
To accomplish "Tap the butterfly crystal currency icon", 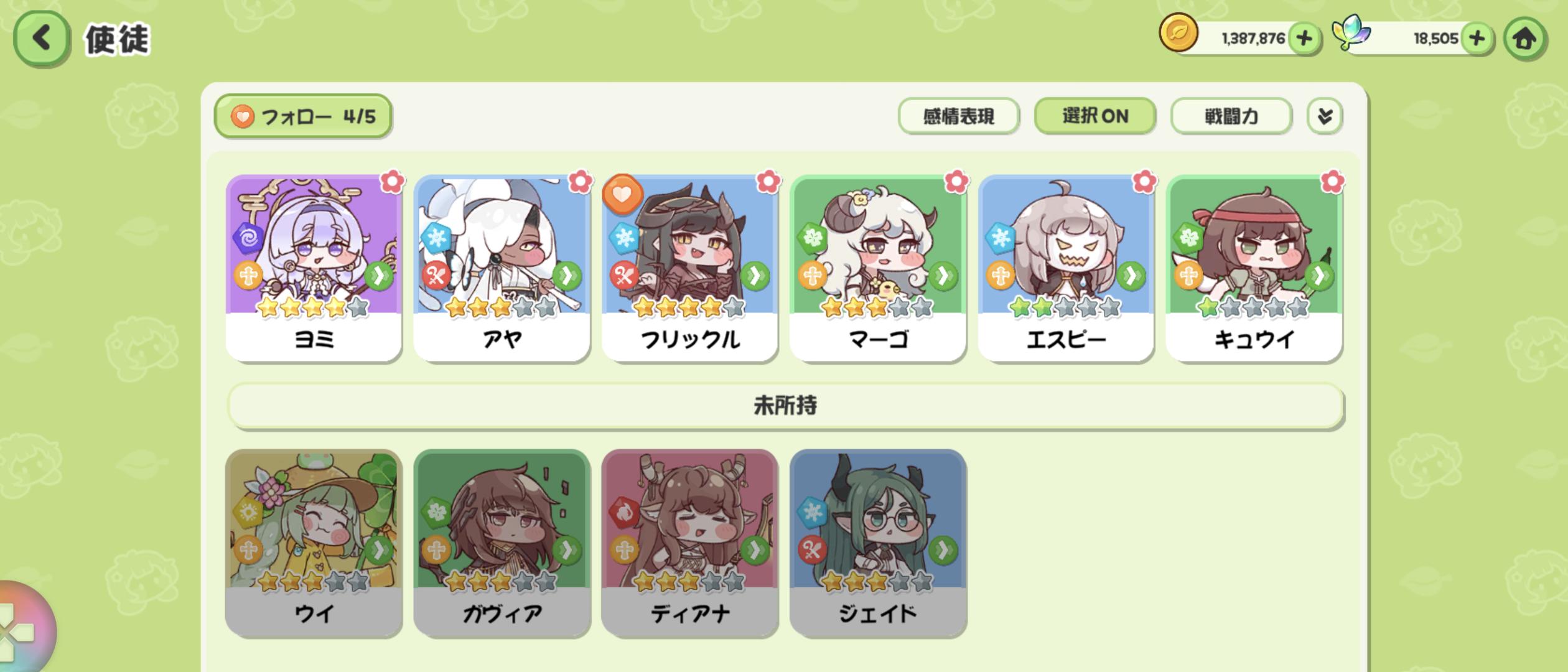I will pos(1351,33).
